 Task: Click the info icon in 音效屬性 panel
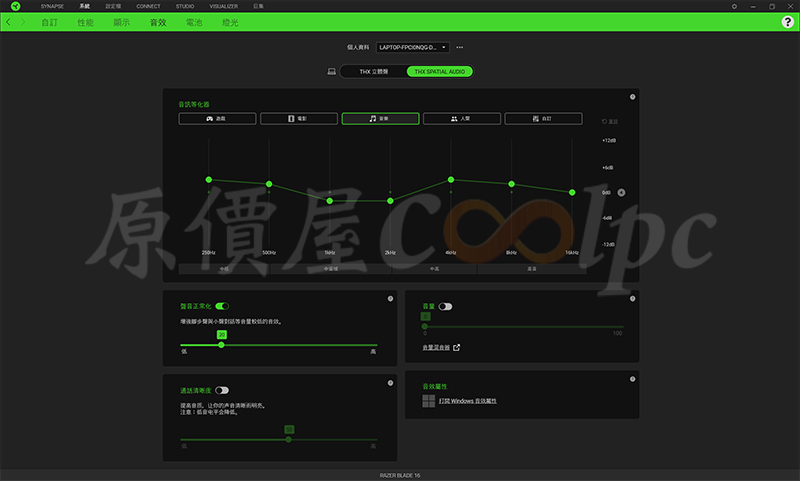[632, 379]
